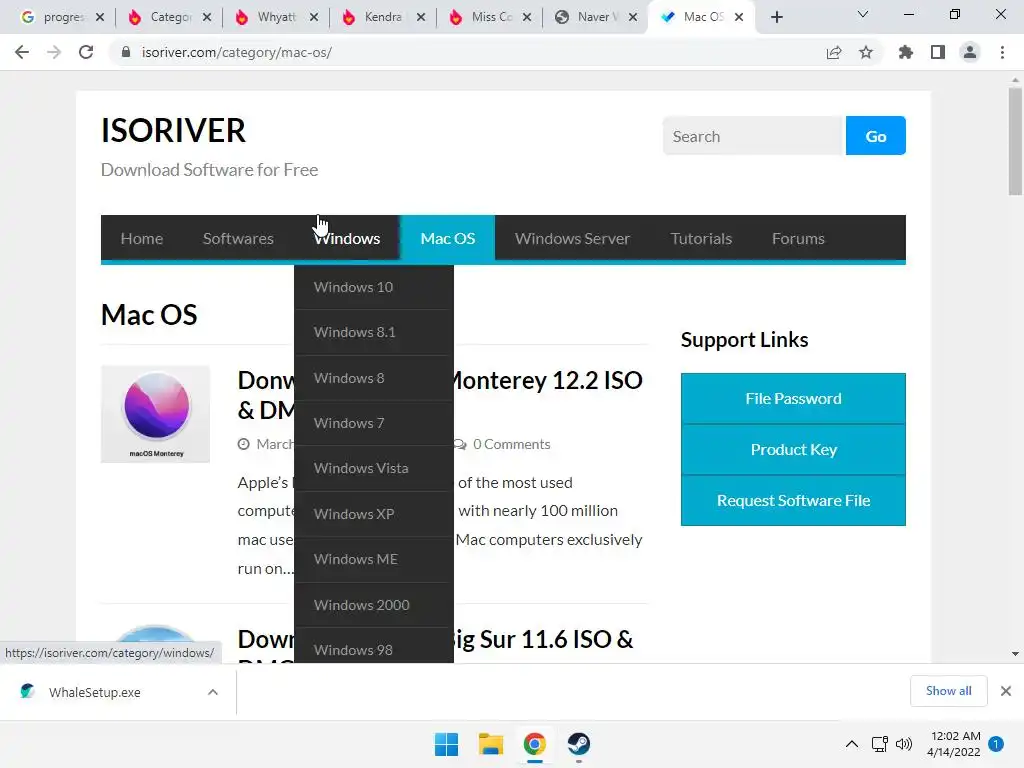Toggle the browser side panel icon
Viewport: 1024px width, 768px height.
[938, 52]
